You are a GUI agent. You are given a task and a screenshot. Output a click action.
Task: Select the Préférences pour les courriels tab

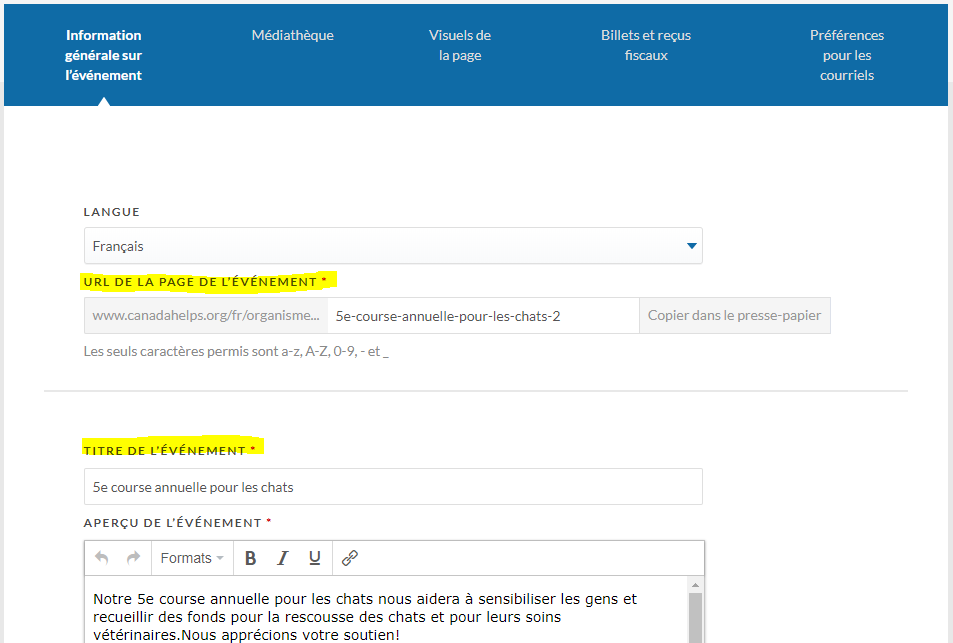click(847, 55)
